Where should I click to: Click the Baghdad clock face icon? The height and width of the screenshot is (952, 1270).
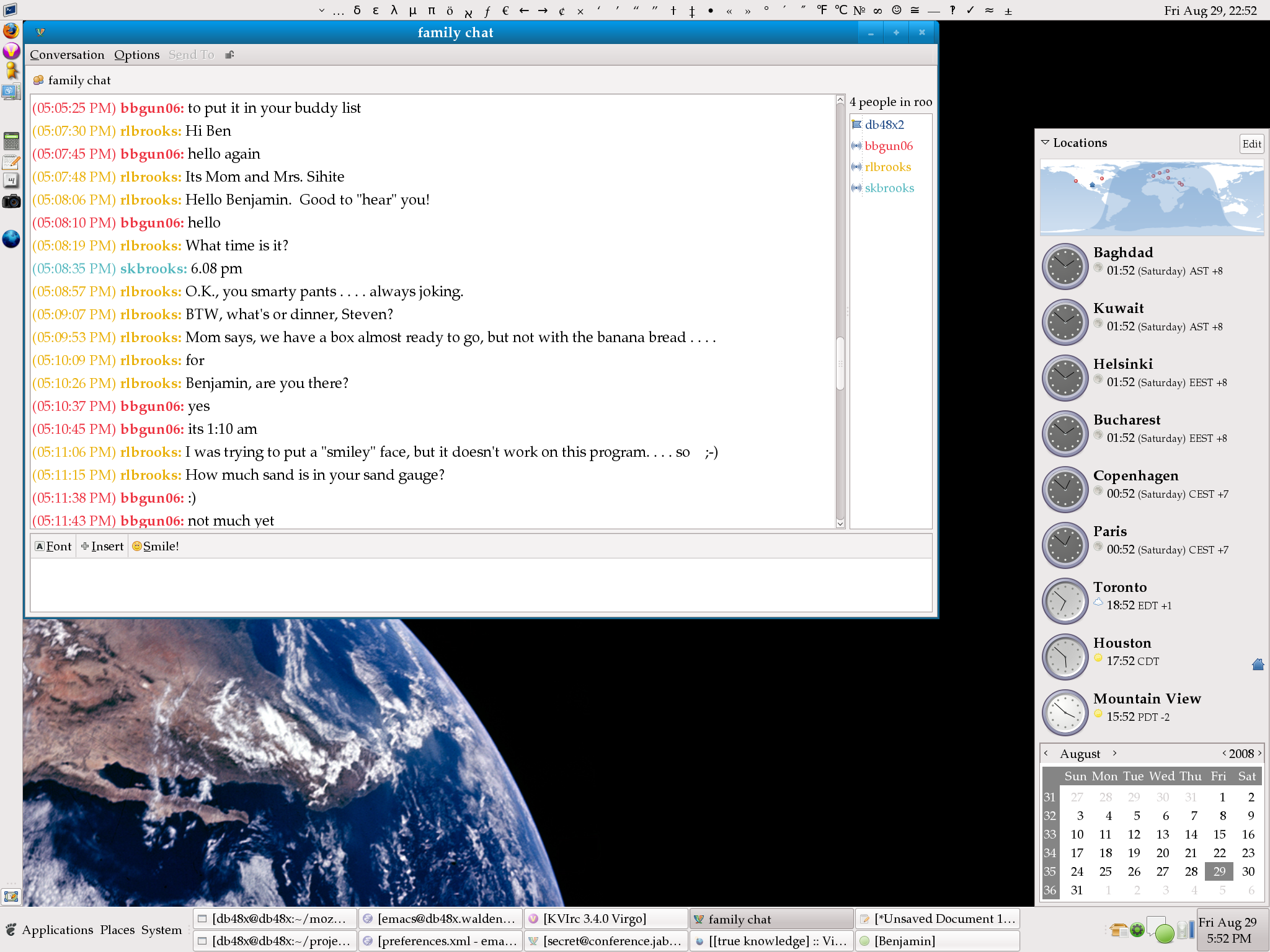click(x=1065, y=267)
